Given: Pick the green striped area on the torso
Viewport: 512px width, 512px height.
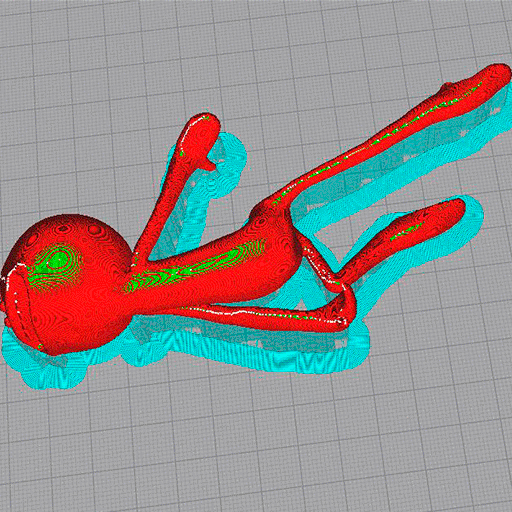Looking at the screenshot, I should click(x=193, y=267).
